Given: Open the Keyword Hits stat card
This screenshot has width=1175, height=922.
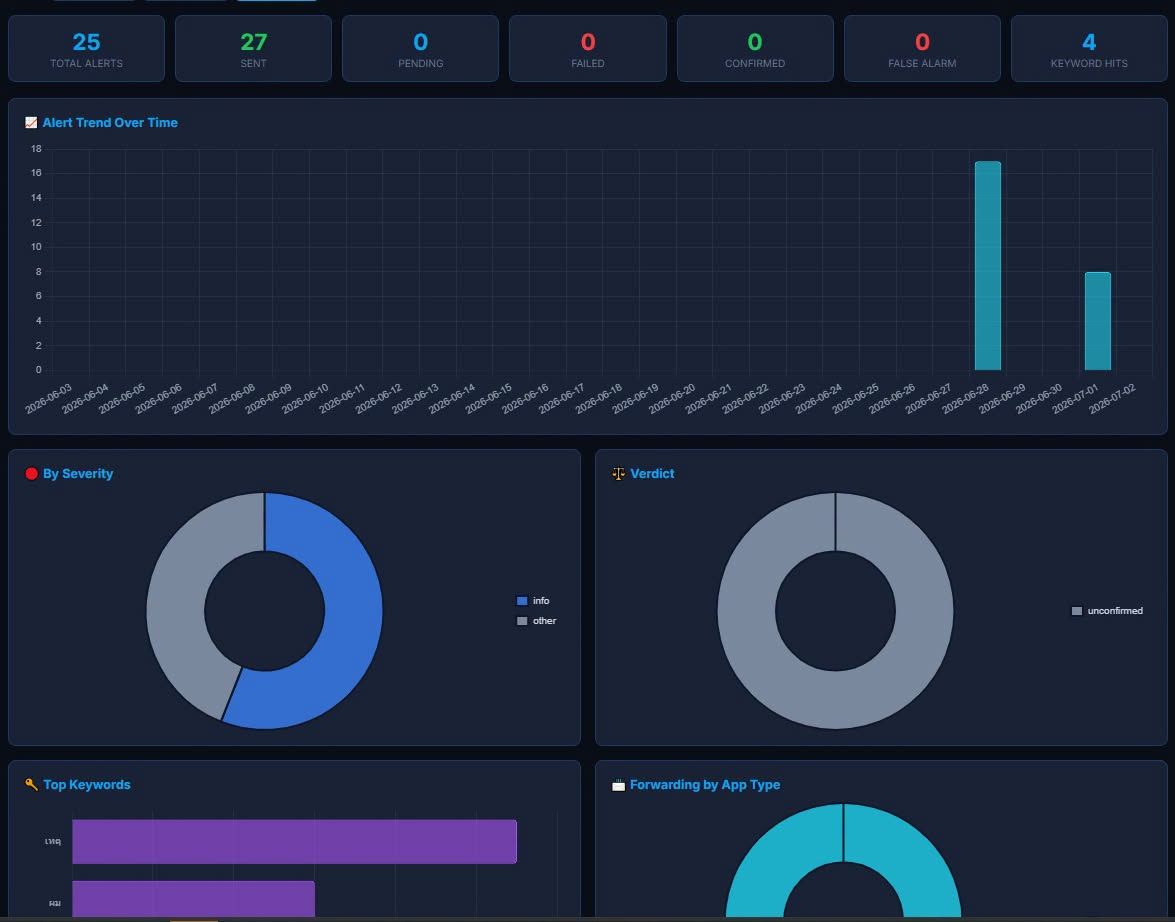Looking at the screenshot, I should pos(1089,48).
